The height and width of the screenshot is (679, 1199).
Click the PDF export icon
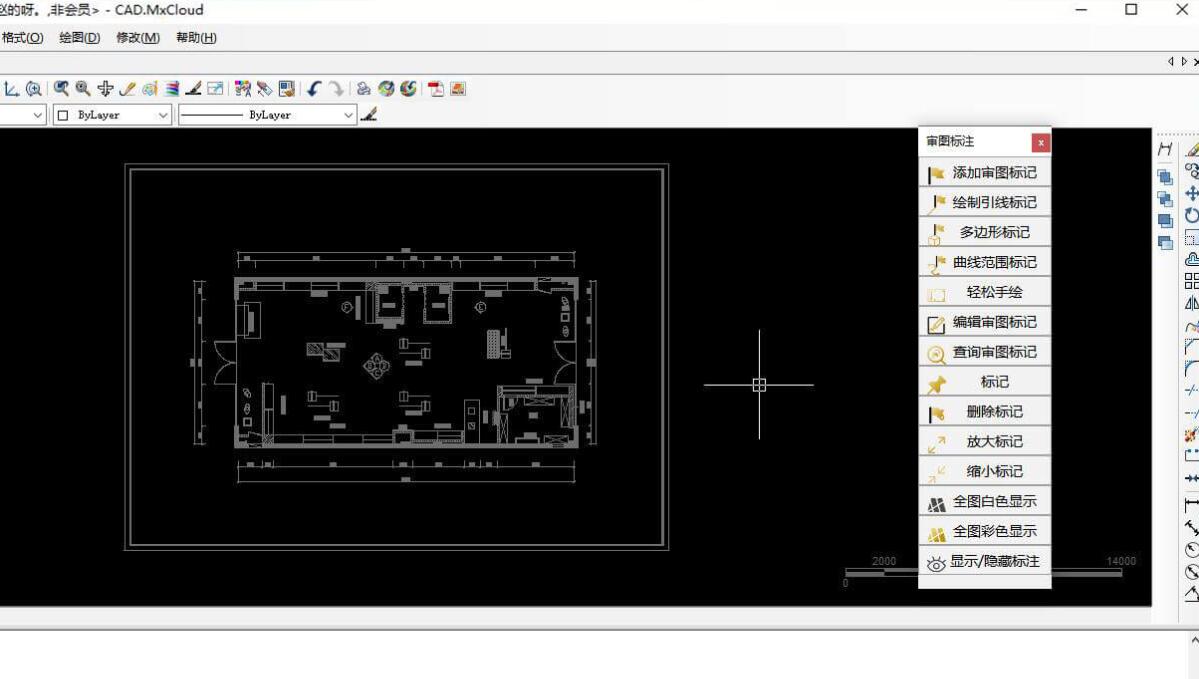(436, 89)
